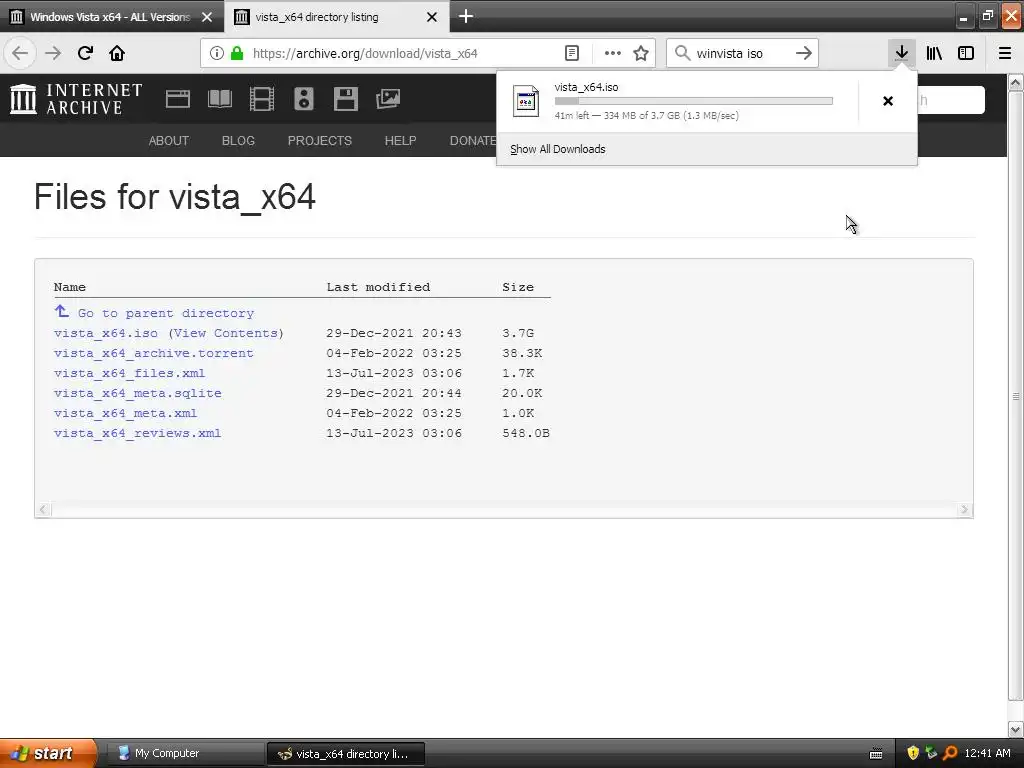Open the search engine magnifier dropdown
The image size is (1024, 768).
682,53
